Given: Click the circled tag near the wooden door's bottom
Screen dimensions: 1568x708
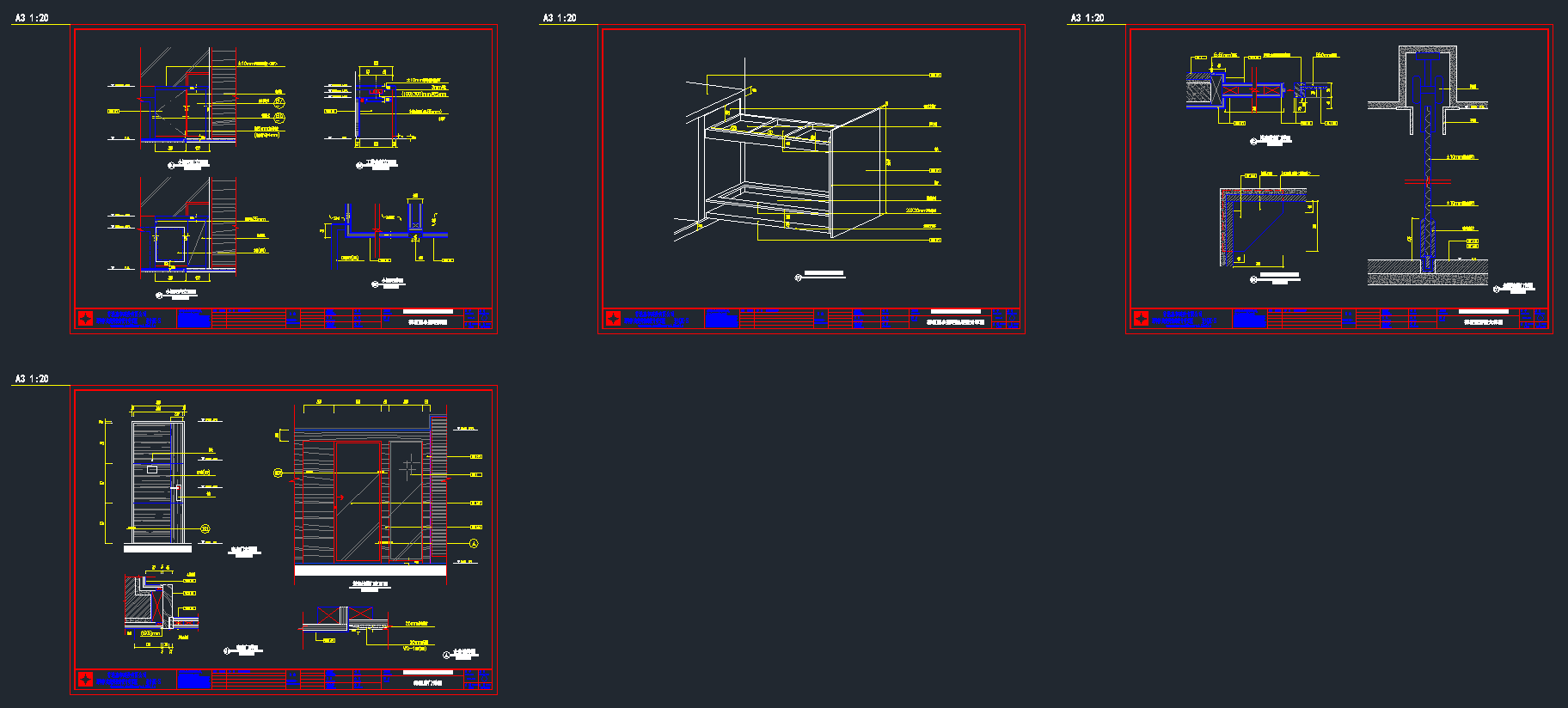Looking at the screenshot, I should pyautogui.click(x=205, y=528).
